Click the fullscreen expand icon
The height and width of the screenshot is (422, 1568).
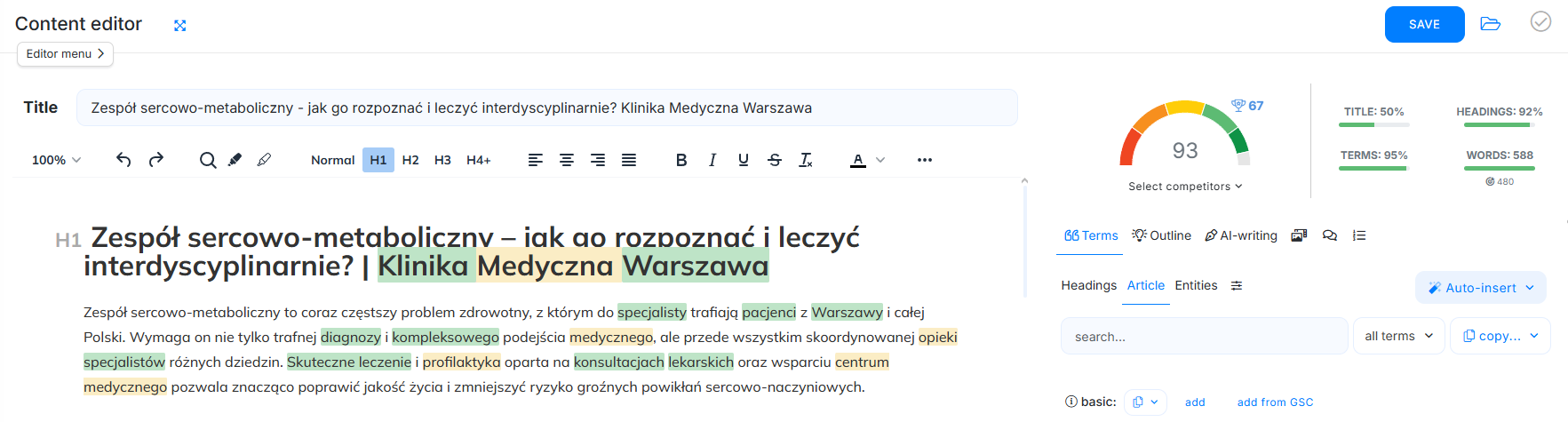(x=180, y=26)
